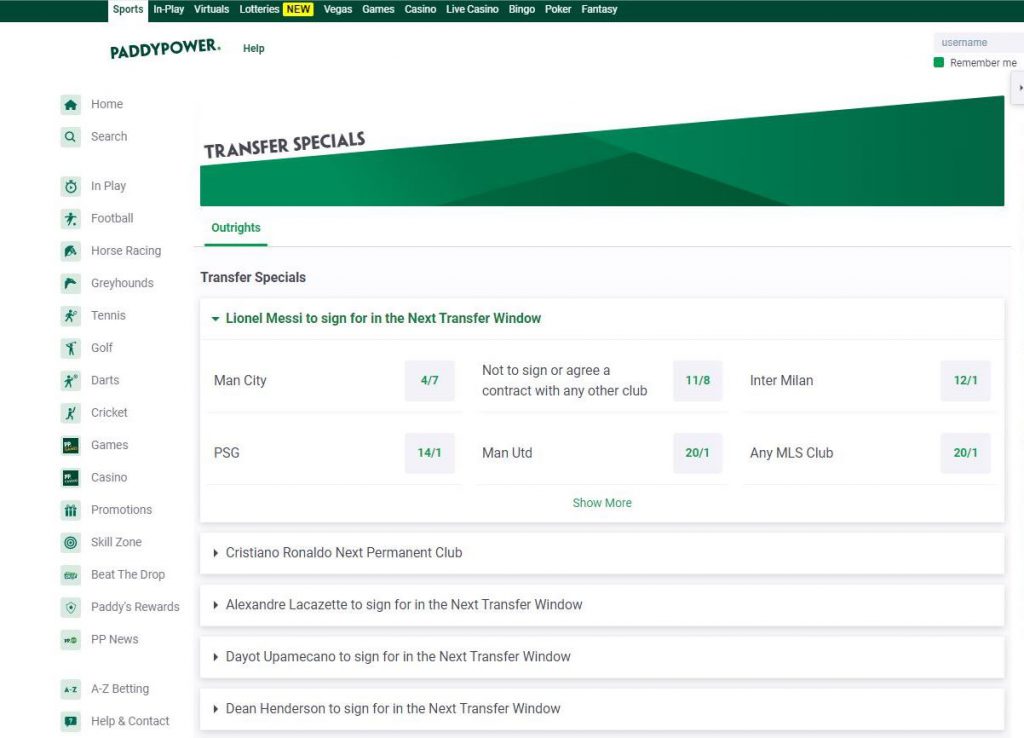1024x738 pixels.
Task: Click the Home icon in sidebar
Action: [x=71, y=104]
